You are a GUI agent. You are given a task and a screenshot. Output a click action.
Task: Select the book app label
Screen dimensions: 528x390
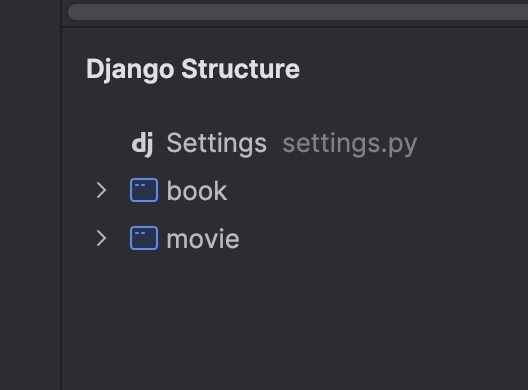[197, 191]
